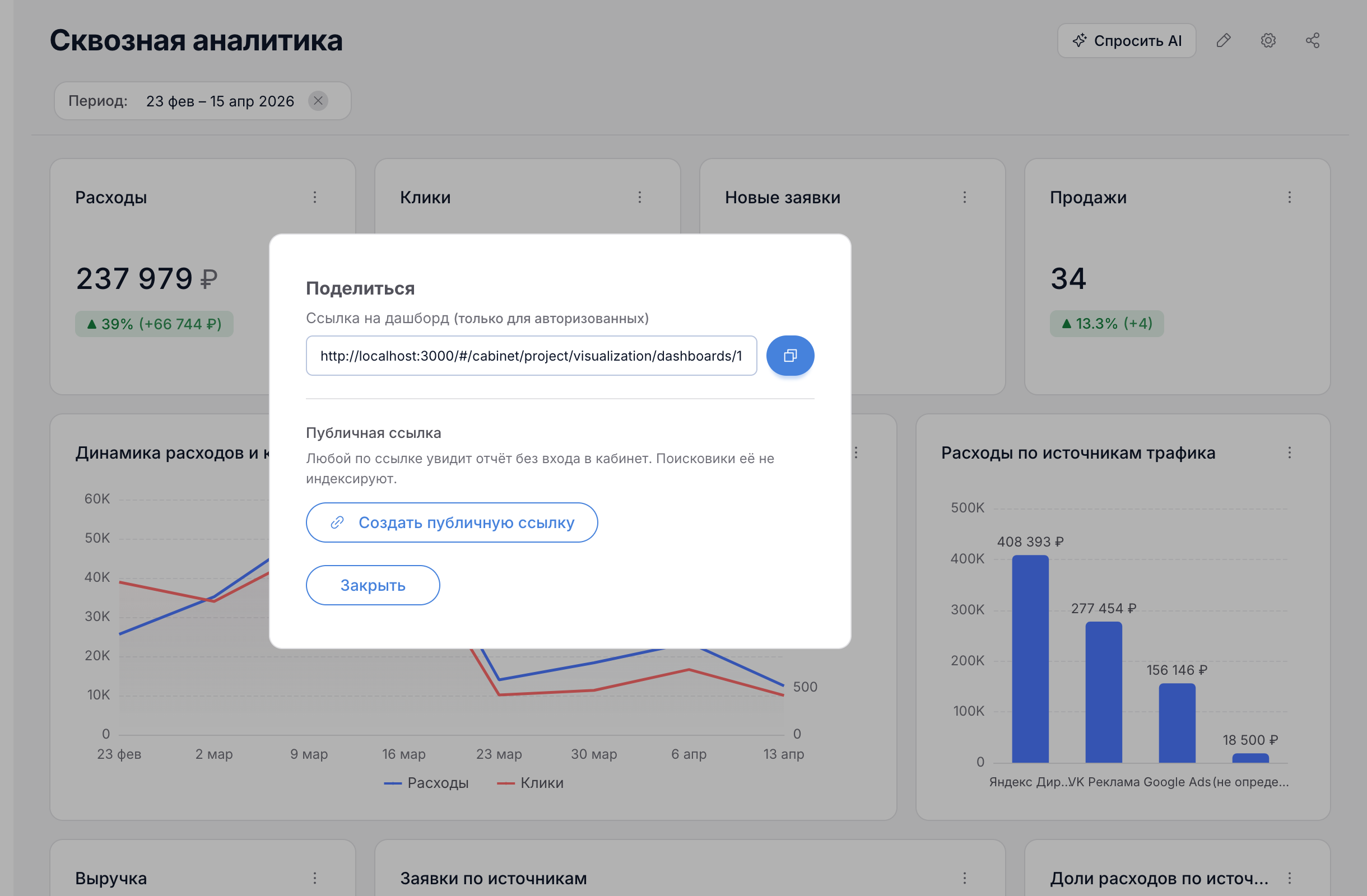Screen dimensions: 1367x896
Task: Open Доли расходов card options menu
Action: tap(1290, 878)
